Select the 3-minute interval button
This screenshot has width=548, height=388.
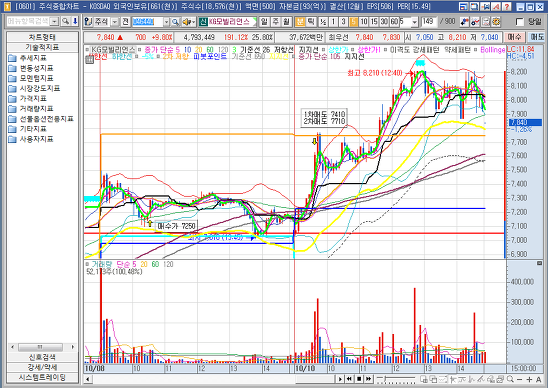343,22
